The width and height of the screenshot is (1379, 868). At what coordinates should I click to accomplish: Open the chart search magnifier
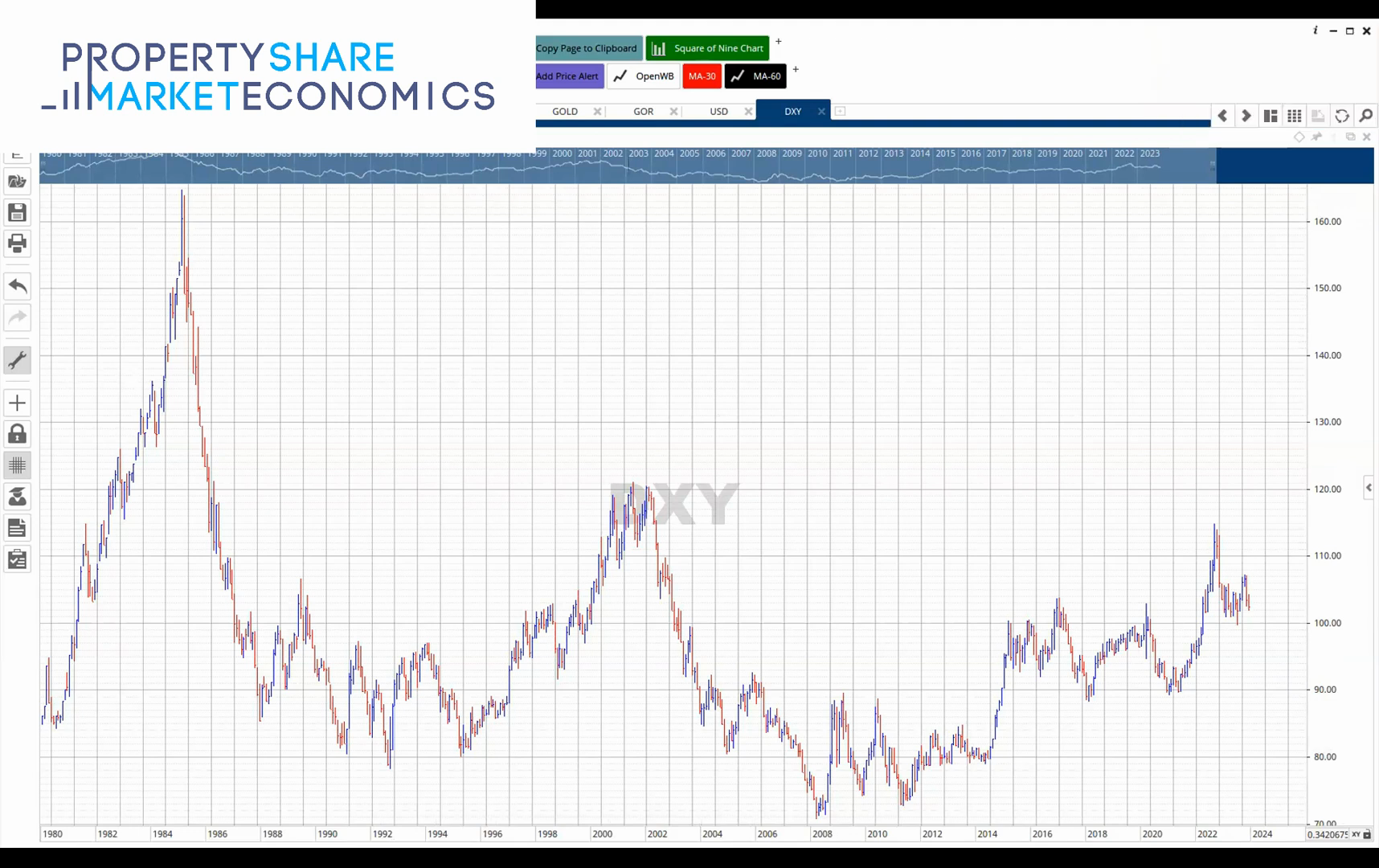point(1365,116)
